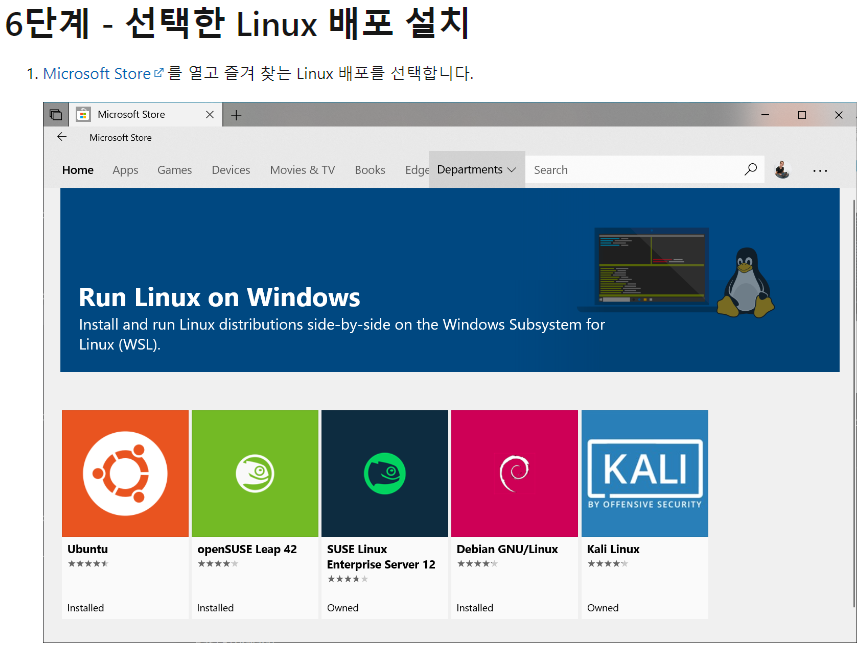Screen dimensions: 868x655
Task: Click SUSE Linux Enterprise Server 12 title
Action: (x=381, y=557)
